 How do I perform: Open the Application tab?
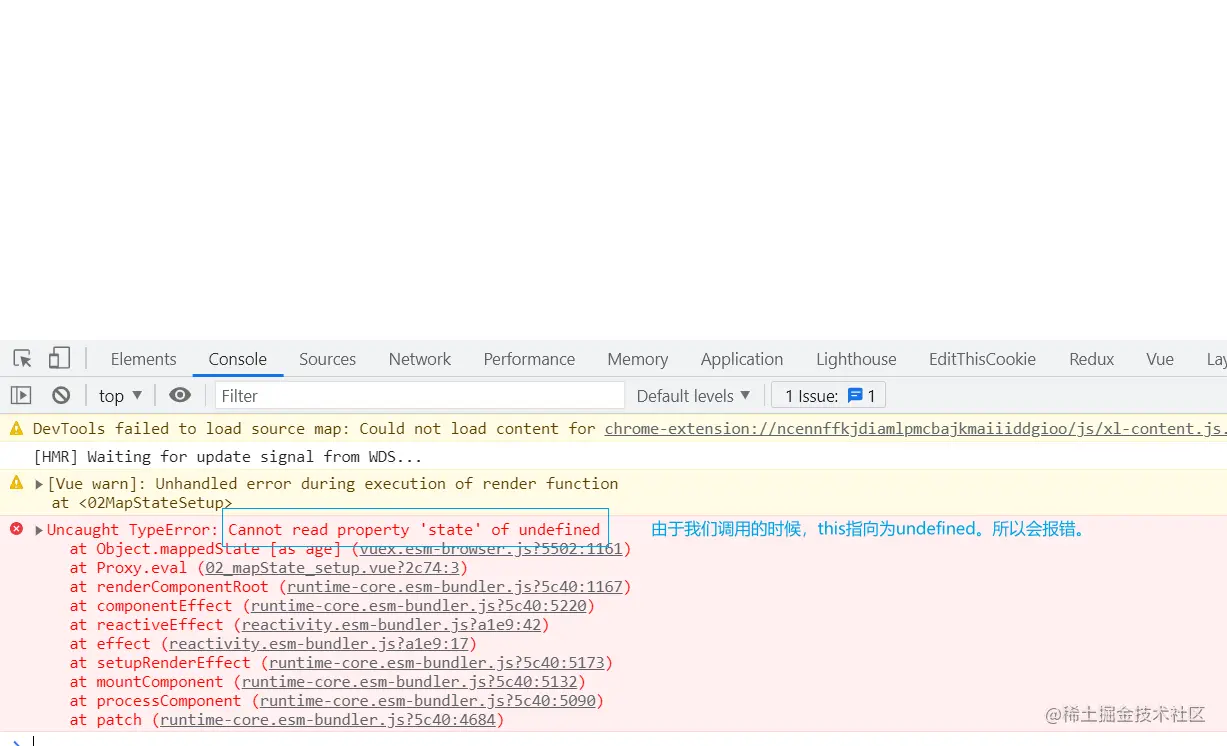(742, 359)
